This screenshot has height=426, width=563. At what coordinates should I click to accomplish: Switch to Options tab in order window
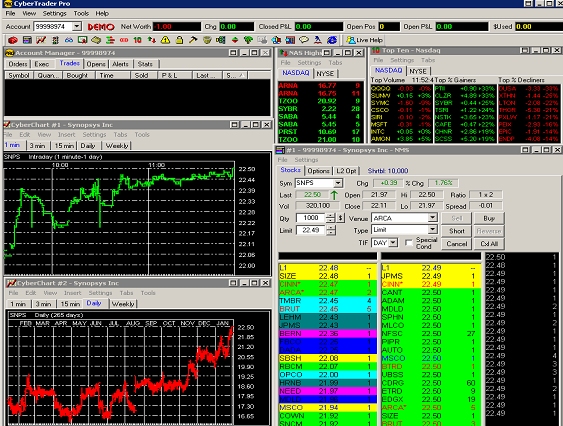click(x=318, y=171)
